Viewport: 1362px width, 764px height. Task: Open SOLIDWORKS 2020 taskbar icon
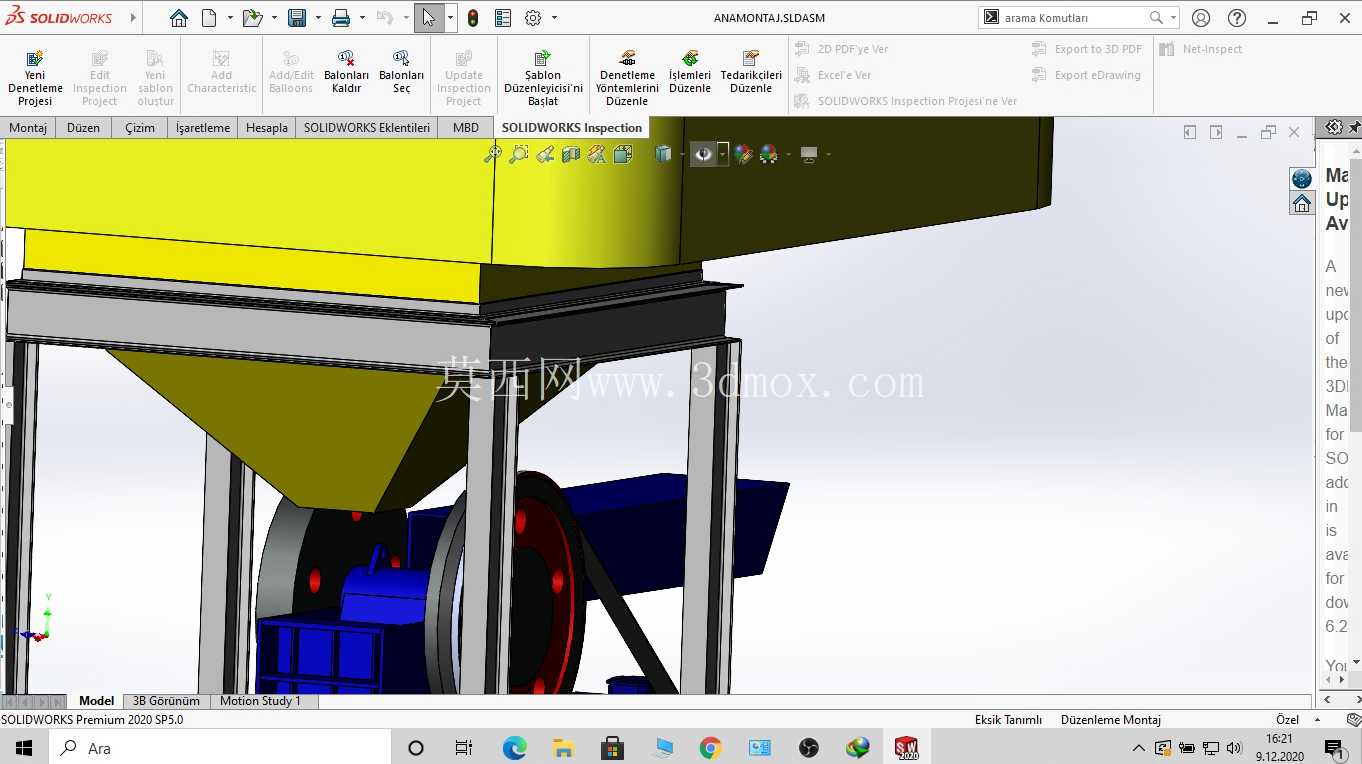[x=906, y=747]
